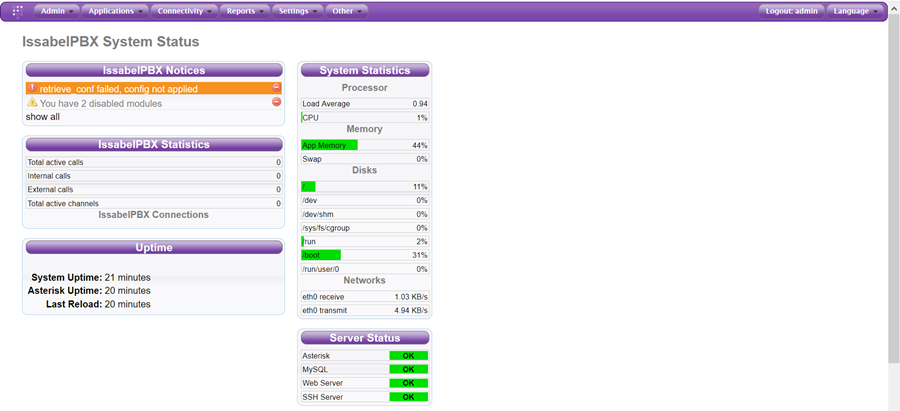Image resolution: width=900 pixels, height=411 pixels.
Task: Dismiss the disabled modules notice
Action: [x=276, y=102]
